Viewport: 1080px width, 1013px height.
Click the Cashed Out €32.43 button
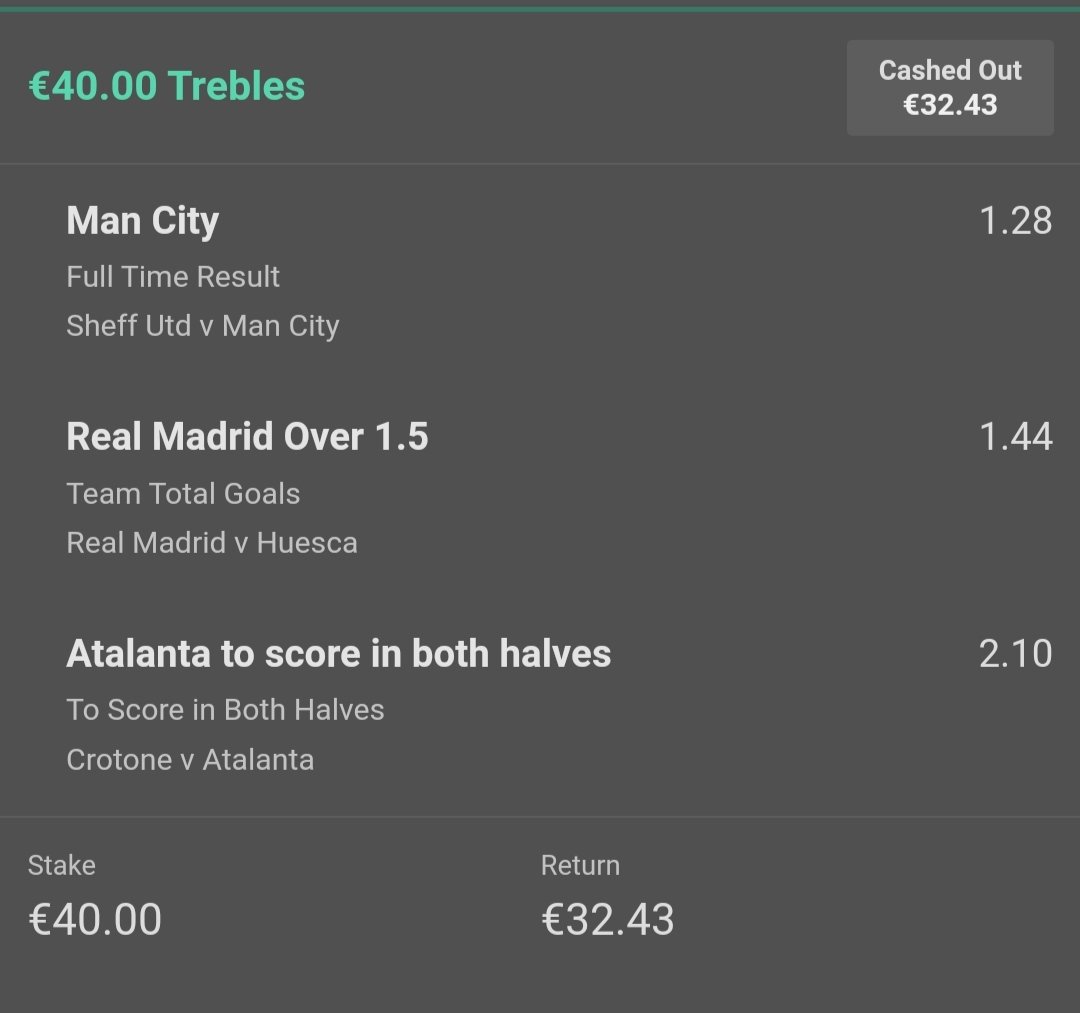950,87
